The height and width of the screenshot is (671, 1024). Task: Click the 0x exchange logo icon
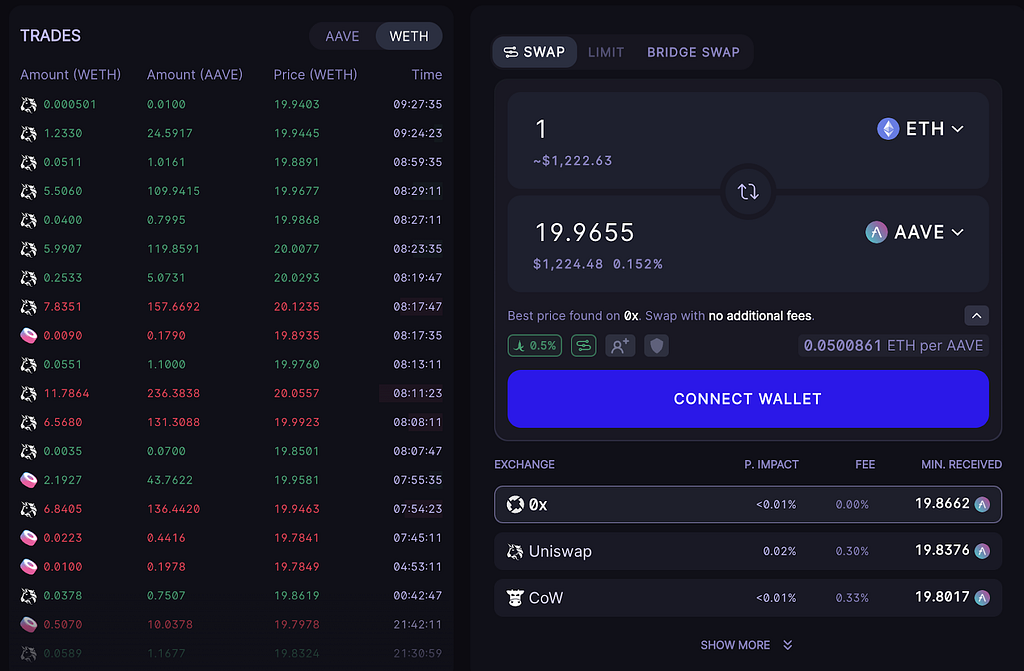515,504
